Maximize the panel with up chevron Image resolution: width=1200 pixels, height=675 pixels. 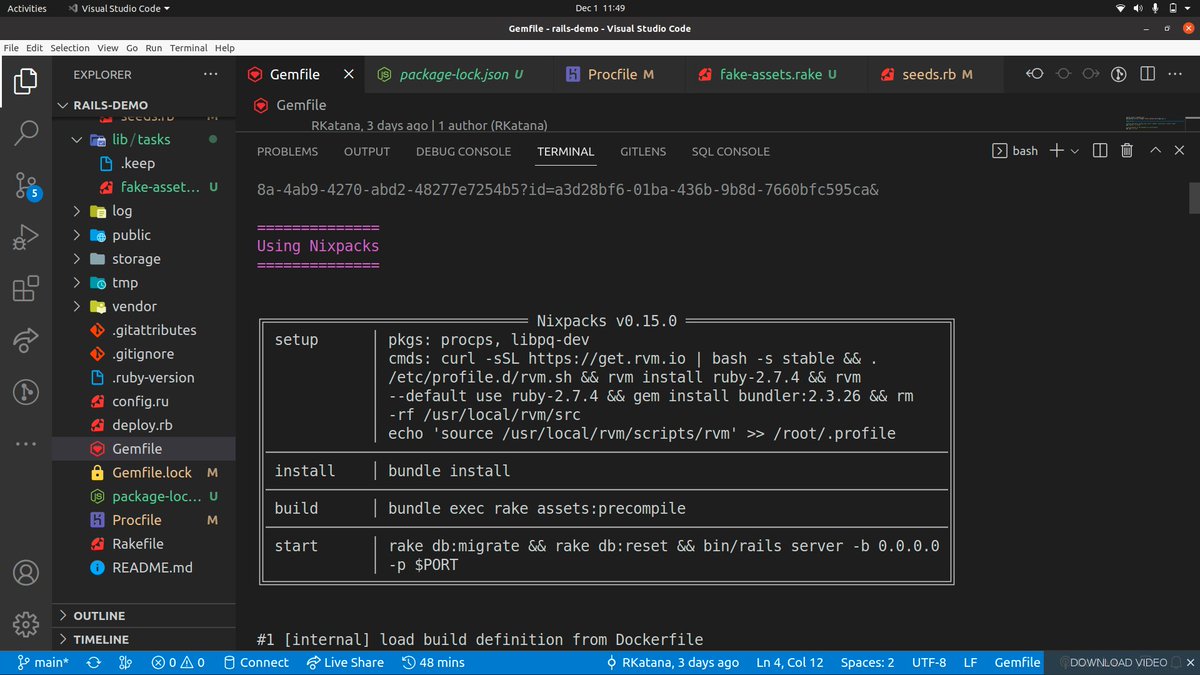pos(1155,151)
